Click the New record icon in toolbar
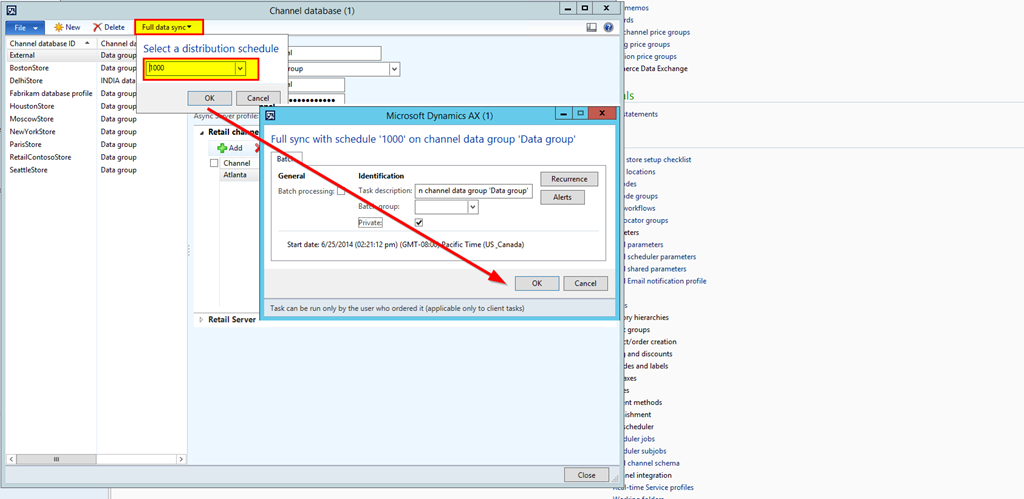The height and width of the screenshot is (499, 1024). pos(59,27)
